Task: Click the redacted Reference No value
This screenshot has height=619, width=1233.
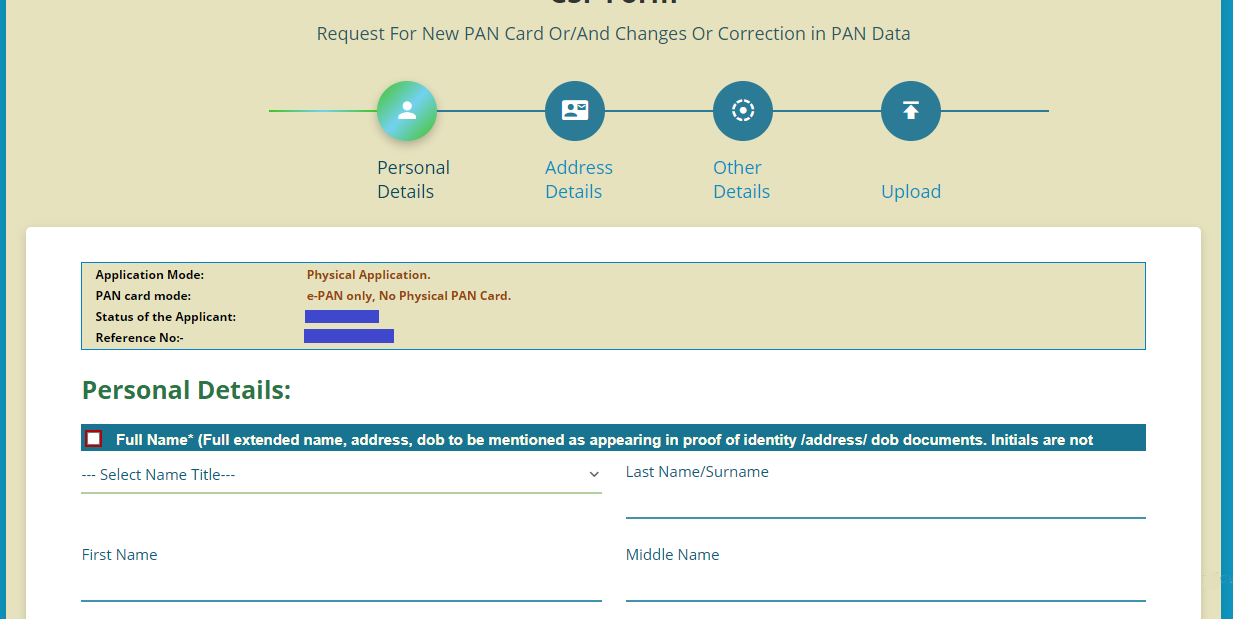Action: click(x=349, y=337)
